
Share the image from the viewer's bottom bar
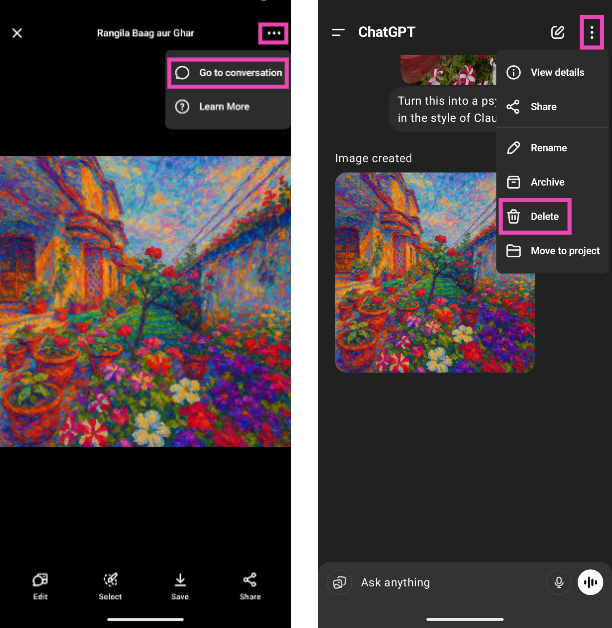point(250,586)
